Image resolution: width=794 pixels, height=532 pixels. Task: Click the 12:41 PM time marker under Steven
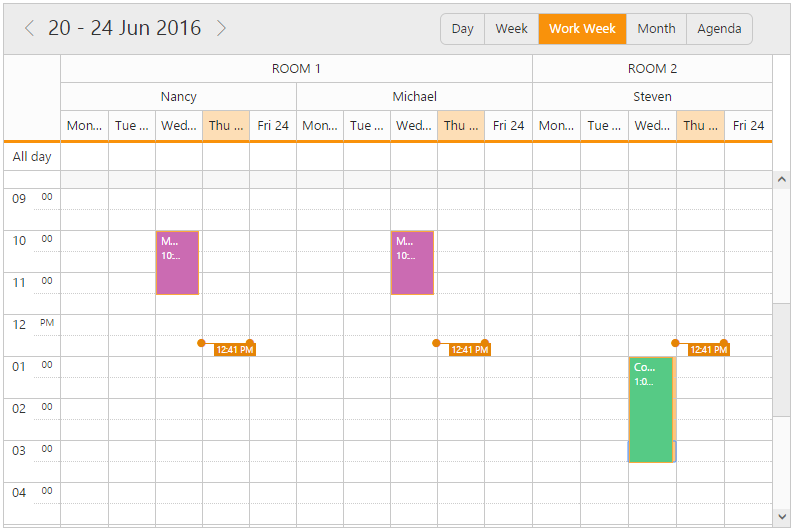point(708,350)
